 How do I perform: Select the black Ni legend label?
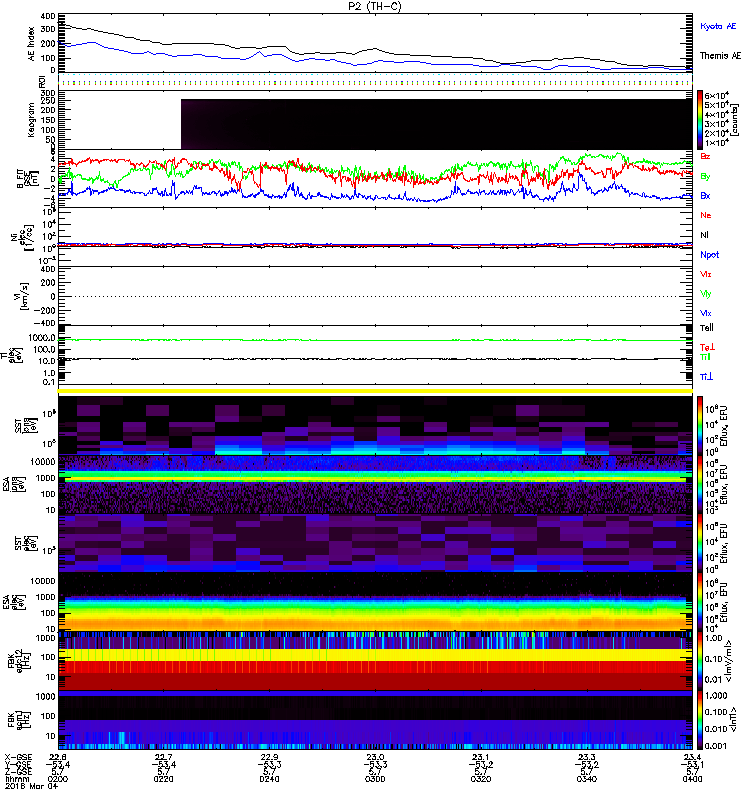(x=704, y=235)
